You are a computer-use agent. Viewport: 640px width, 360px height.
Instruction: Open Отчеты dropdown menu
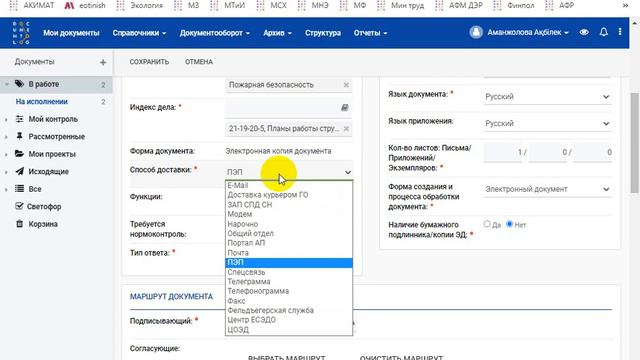click(x=370, y=33)
